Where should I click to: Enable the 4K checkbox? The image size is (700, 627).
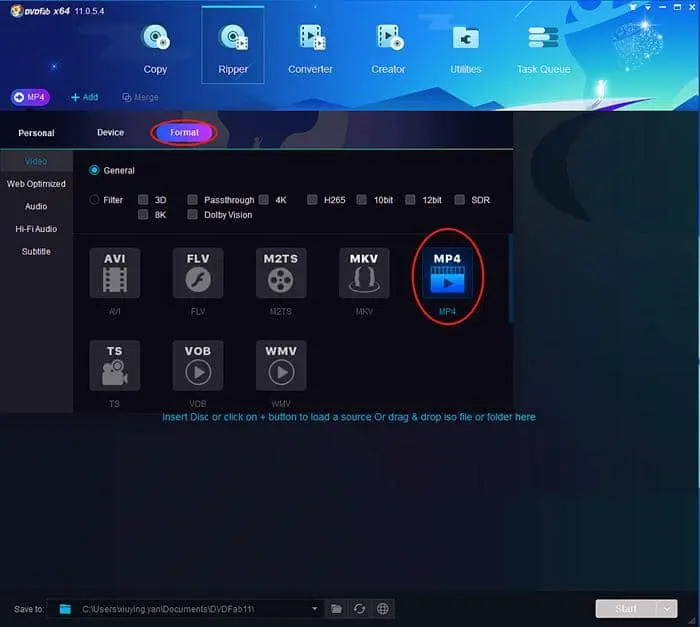[264, 200]
